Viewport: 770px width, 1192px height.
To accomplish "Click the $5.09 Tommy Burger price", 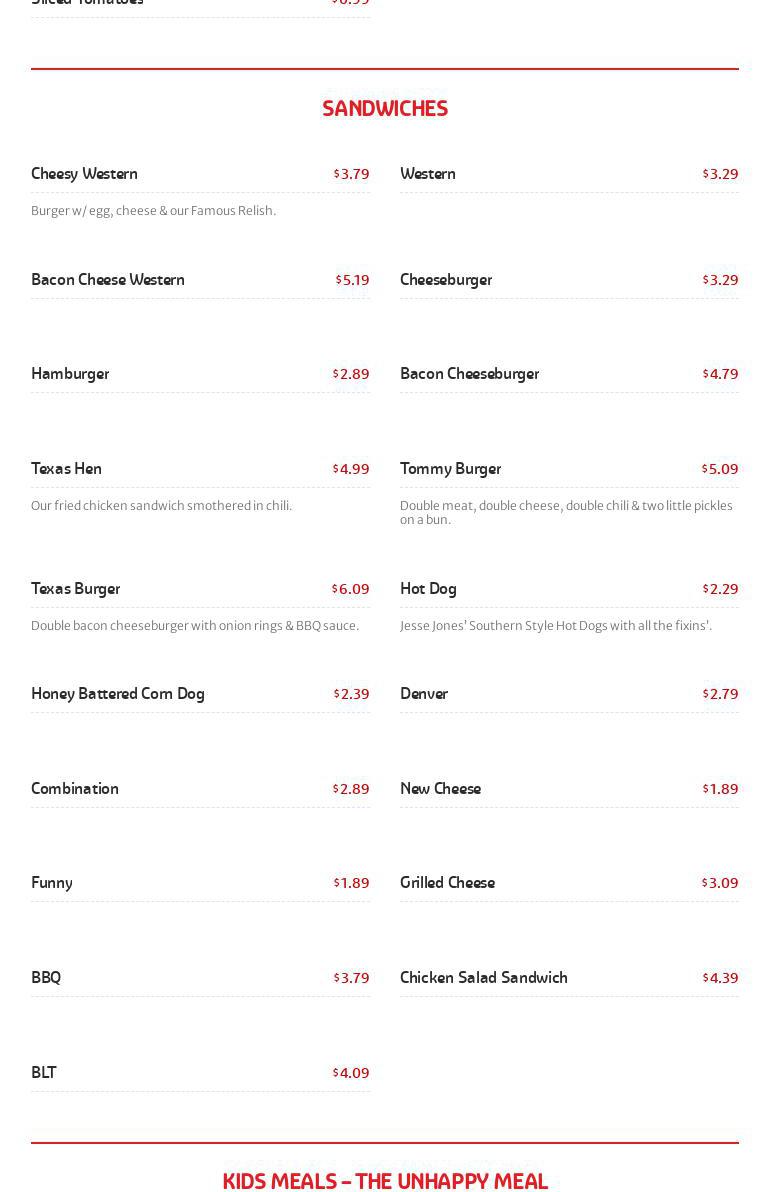I will point(720,469).
